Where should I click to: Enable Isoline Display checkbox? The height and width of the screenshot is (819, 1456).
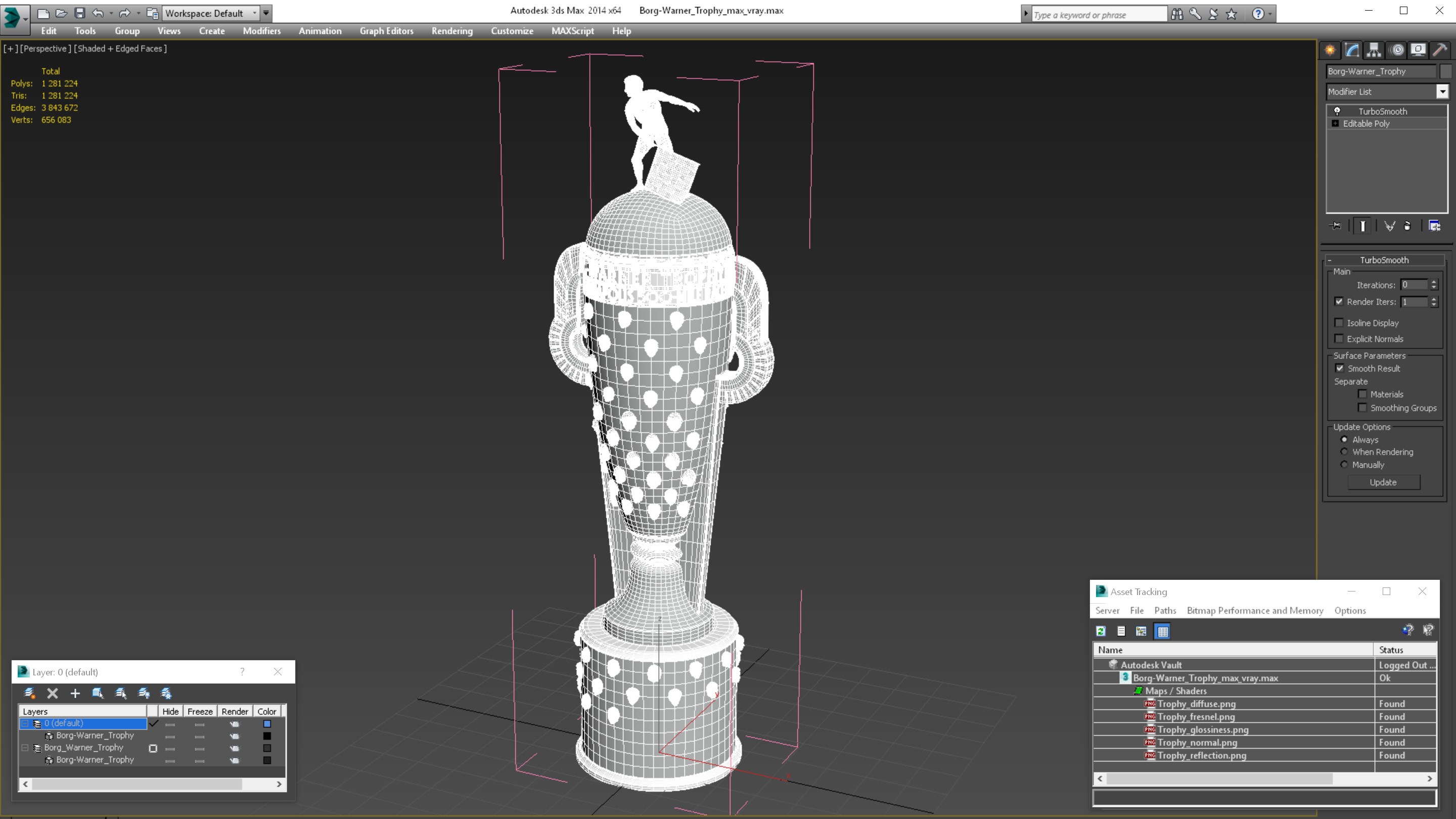tap(1339, 323)
